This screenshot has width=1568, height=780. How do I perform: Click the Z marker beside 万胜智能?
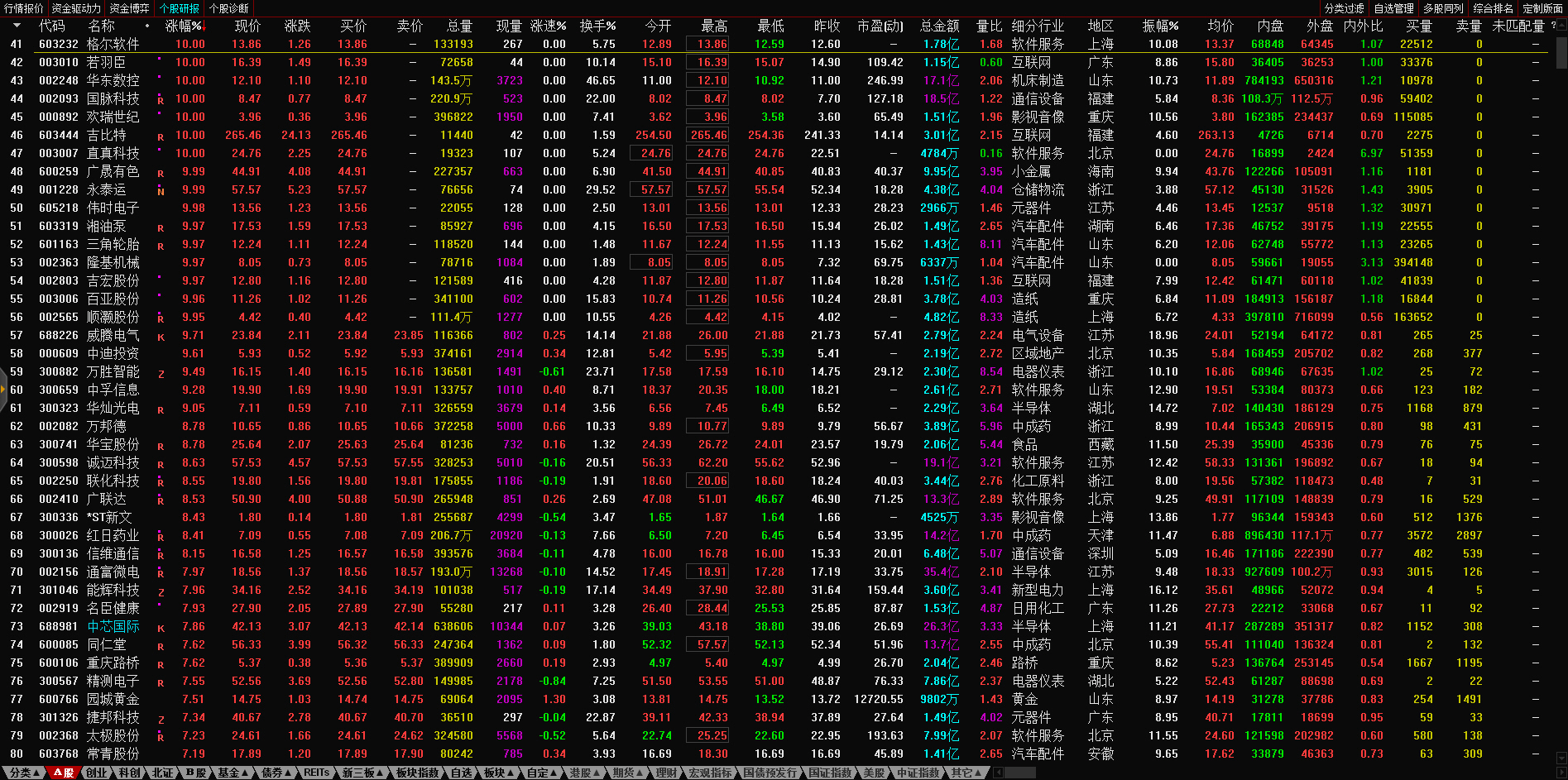(x=161, y=373)
